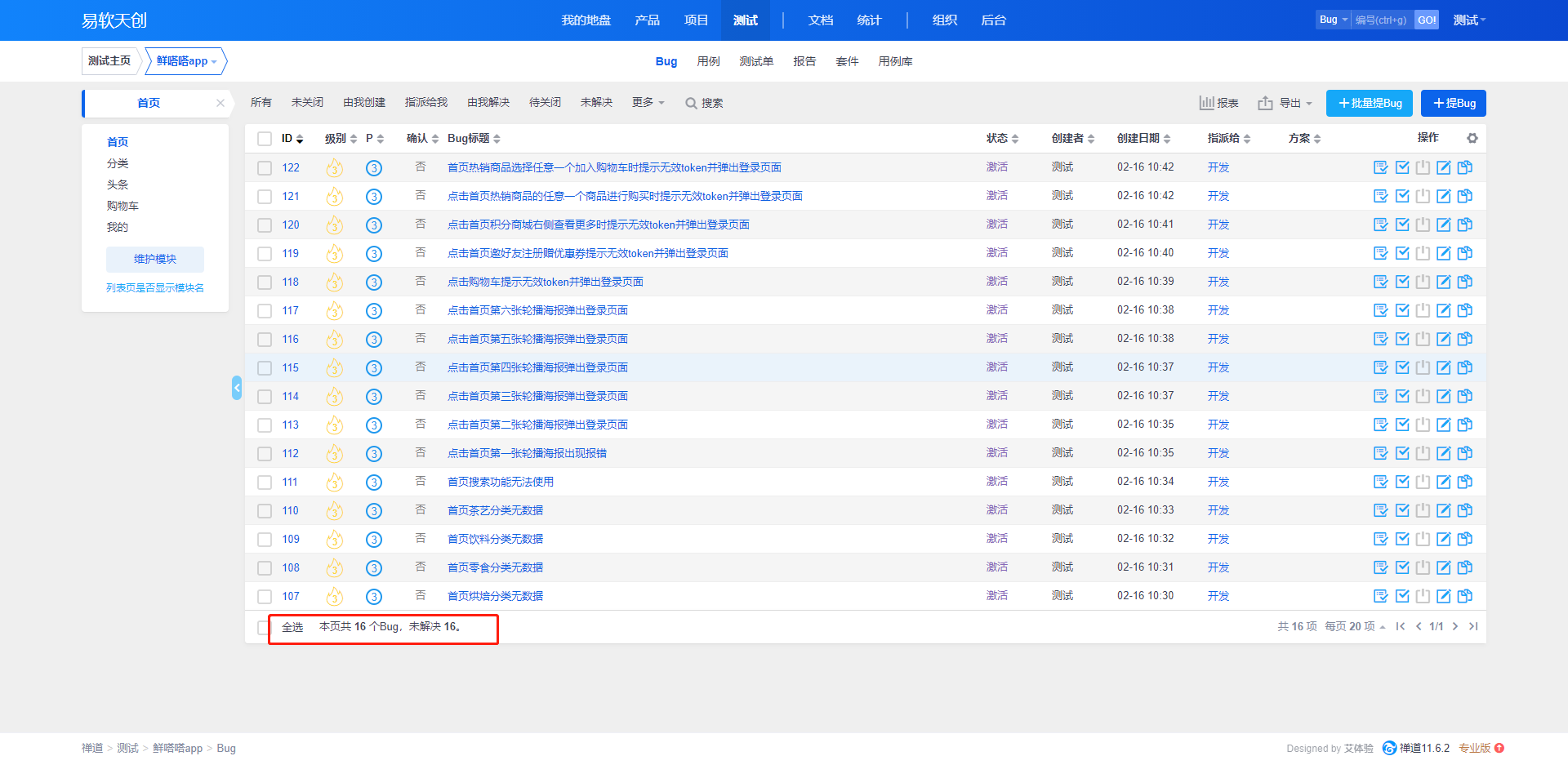Check the checkbox for bug 118

[265, 282]
